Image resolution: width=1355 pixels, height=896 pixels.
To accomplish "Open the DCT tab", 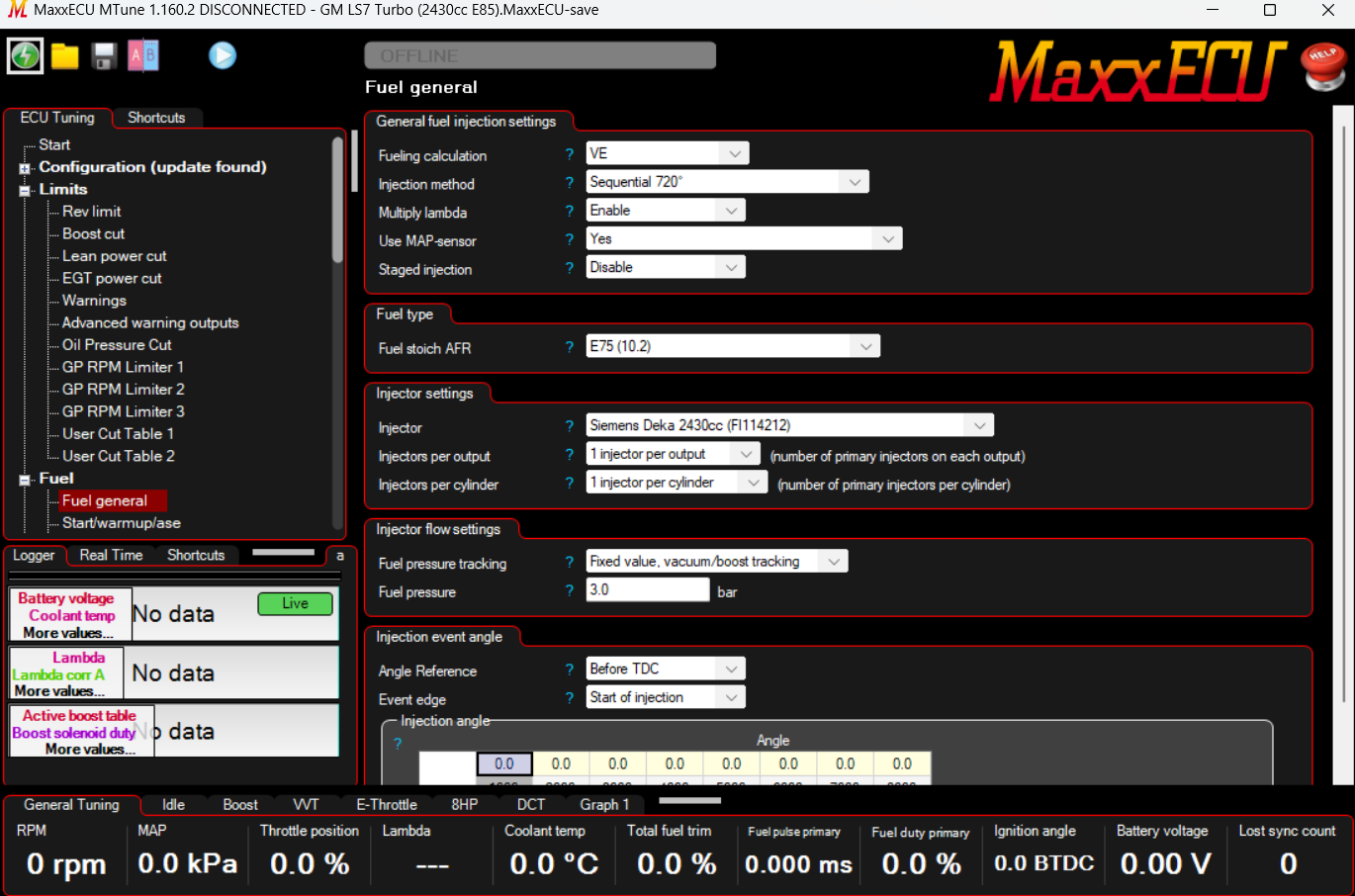I will (x=531, y=805).
